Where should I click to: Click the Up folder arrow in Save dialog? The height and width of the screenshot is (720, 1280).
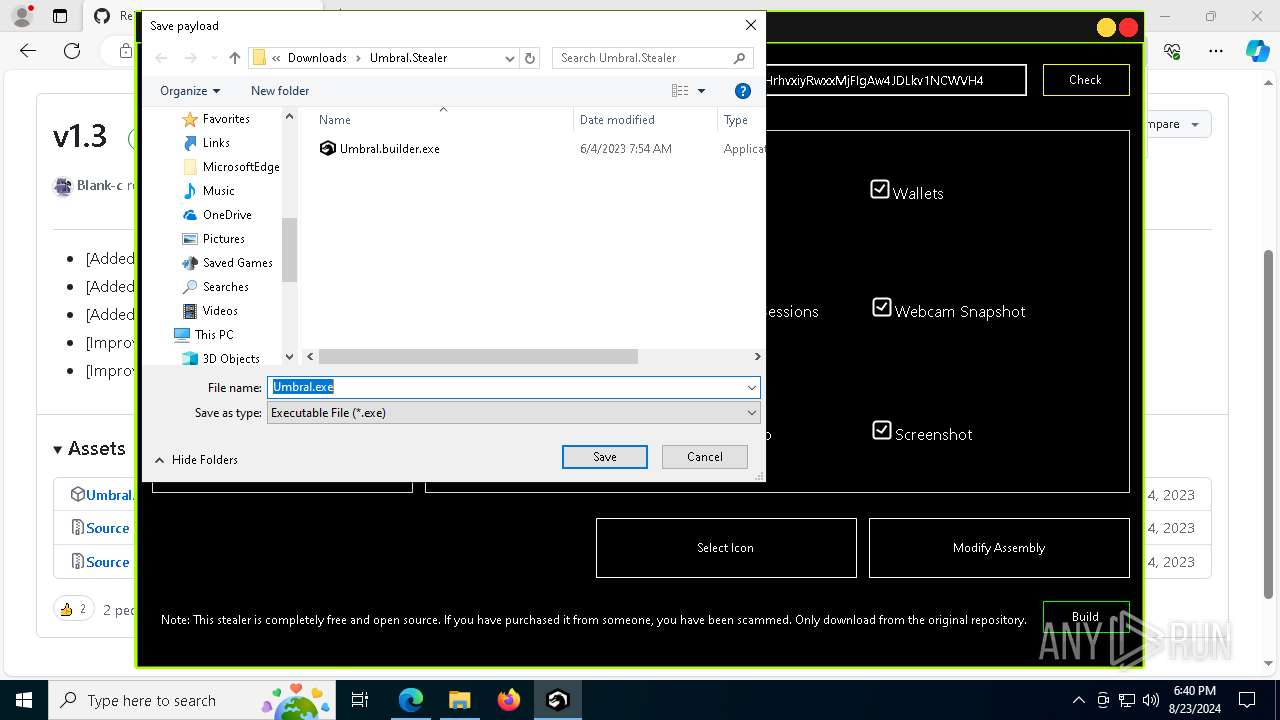click(x=235, y=58)
